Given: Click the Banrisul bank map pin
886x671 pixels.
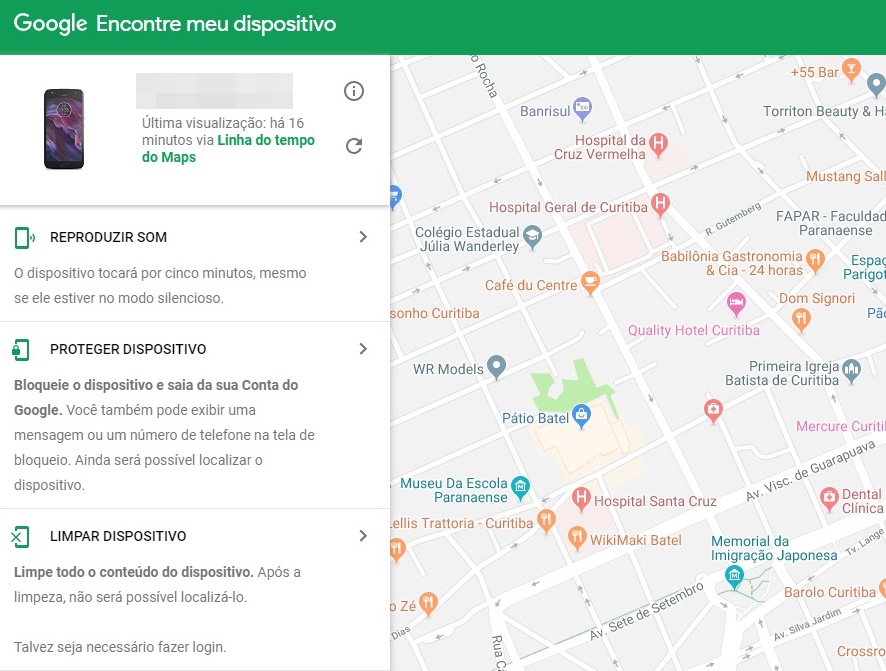Looking at the screenshot, I should [583, 109].
